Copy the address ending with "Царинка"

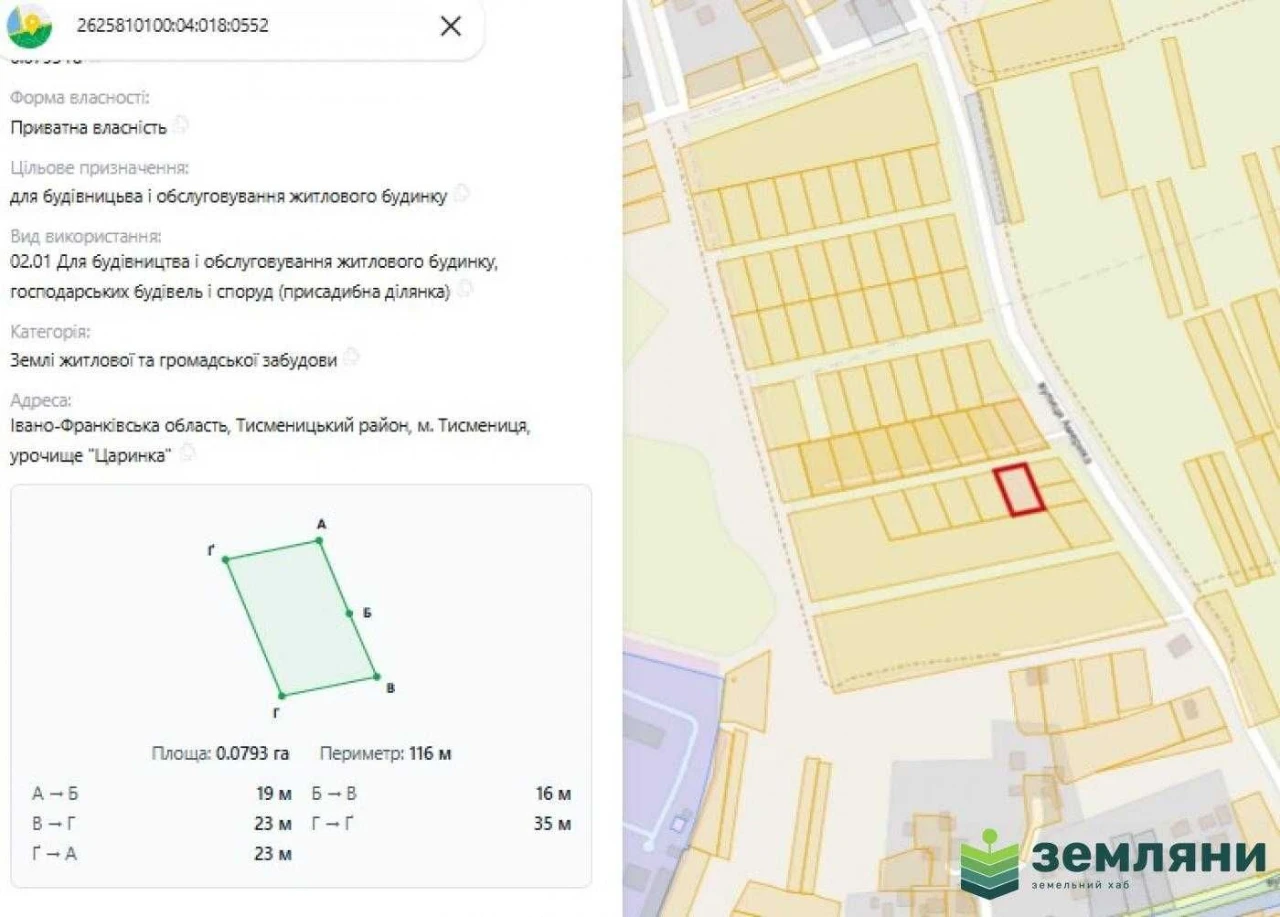tap(187, 454)
